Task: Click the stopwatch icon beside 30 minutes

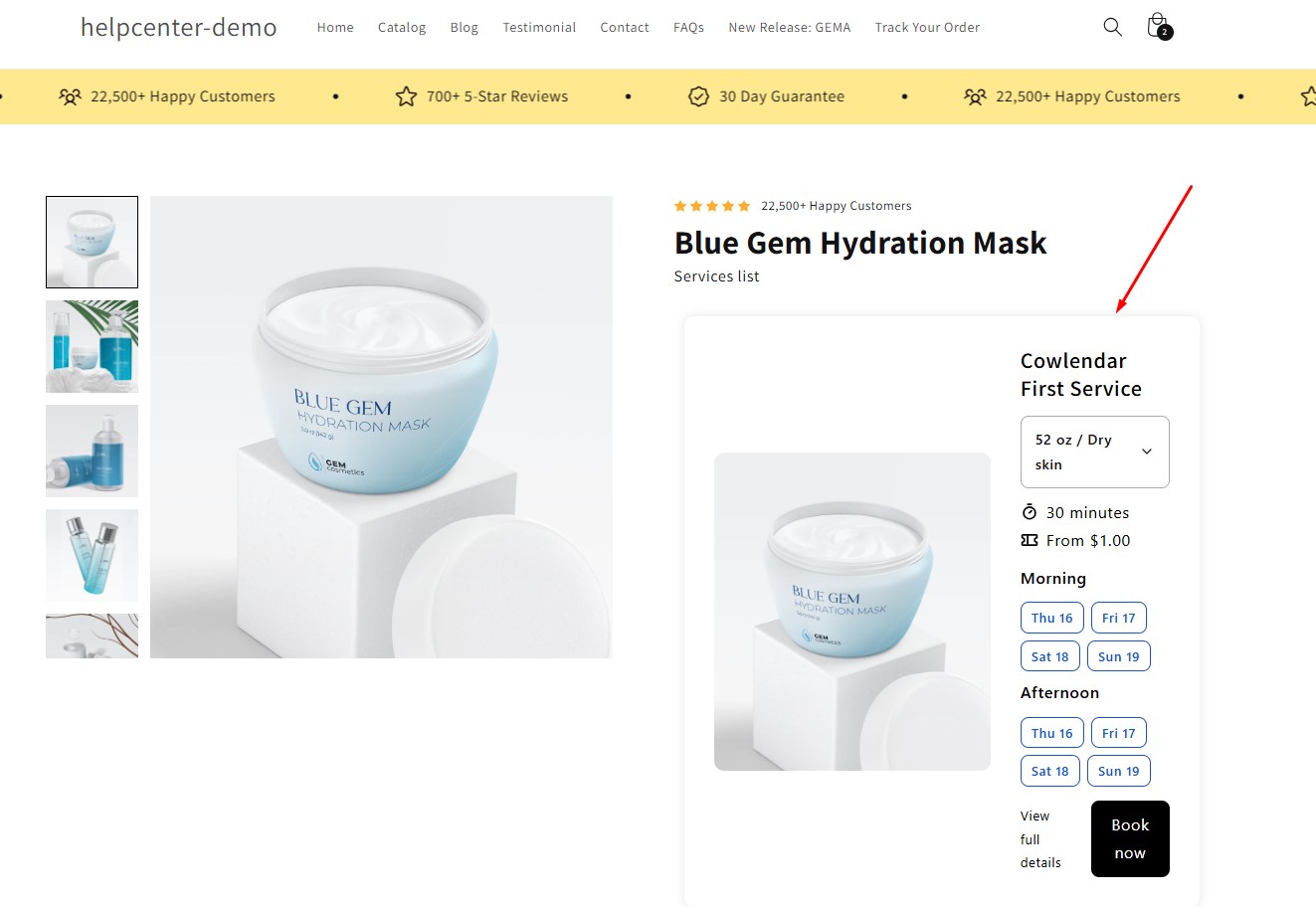Action: (x=1030, y=512)
